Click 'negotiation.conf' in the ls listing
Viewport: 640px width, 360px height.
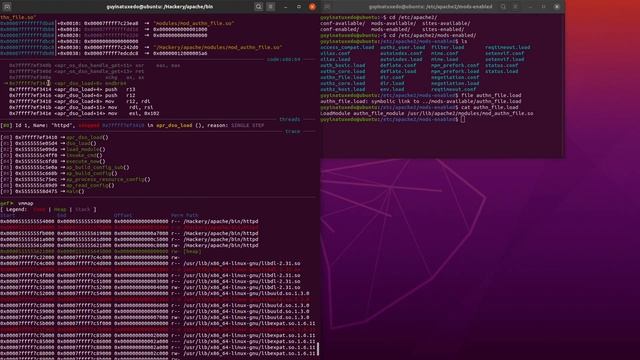[456, 78]
